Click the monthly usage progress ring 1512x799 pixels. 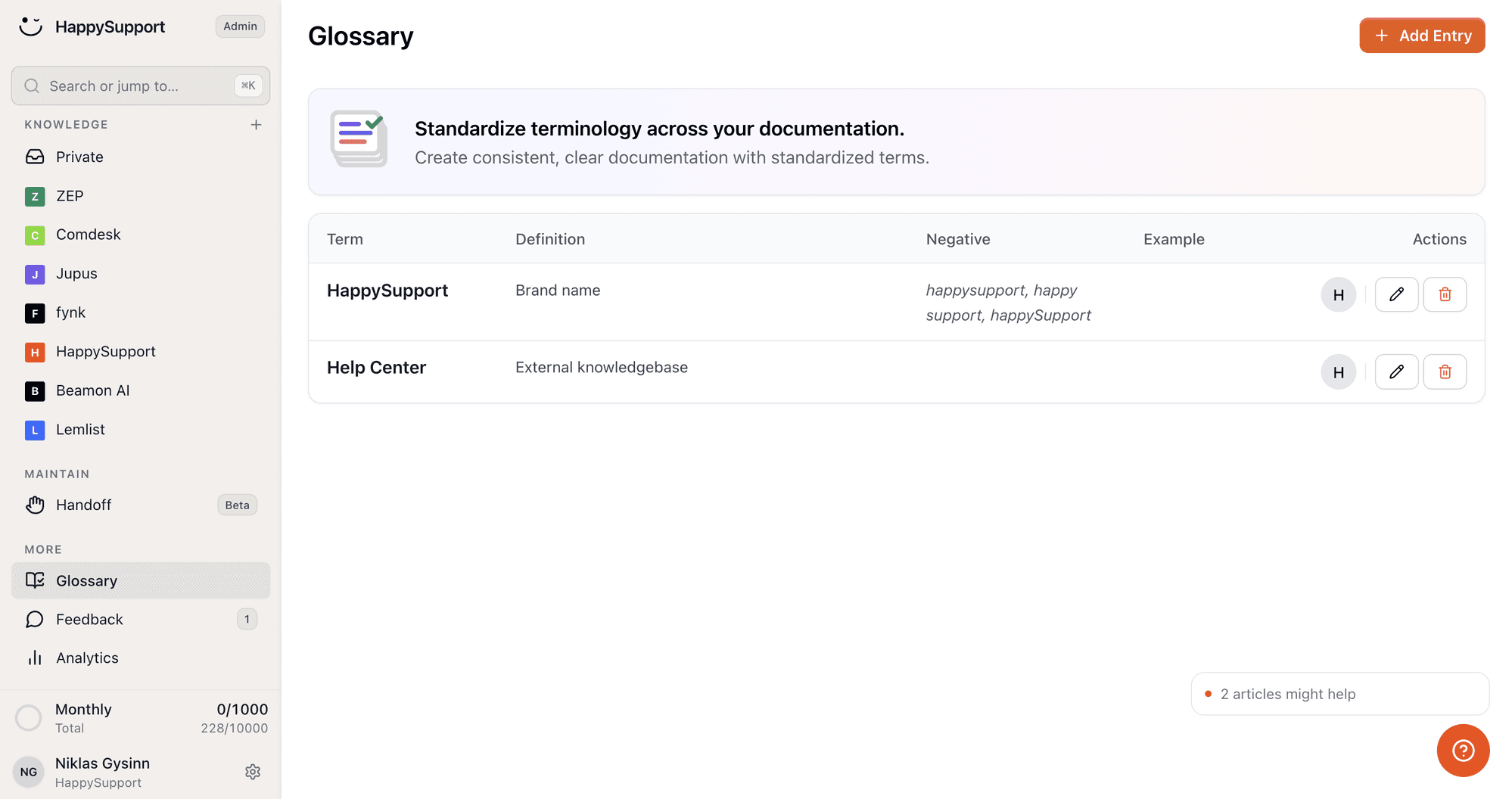click(x=29, y=717)
